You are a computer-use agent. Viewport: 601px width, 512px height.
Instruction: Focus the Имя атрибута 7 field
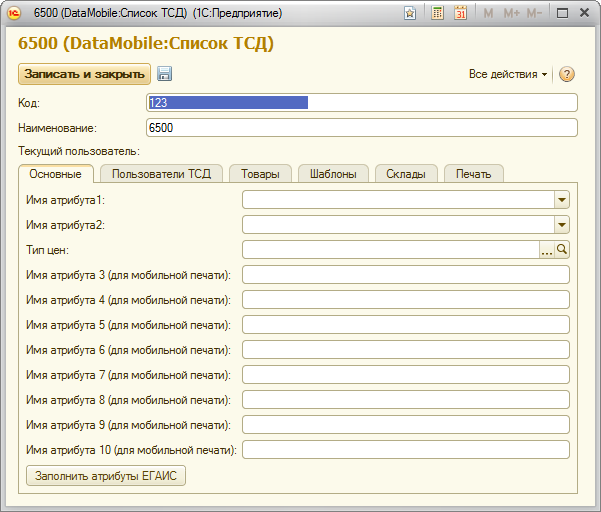coord(406,375)
